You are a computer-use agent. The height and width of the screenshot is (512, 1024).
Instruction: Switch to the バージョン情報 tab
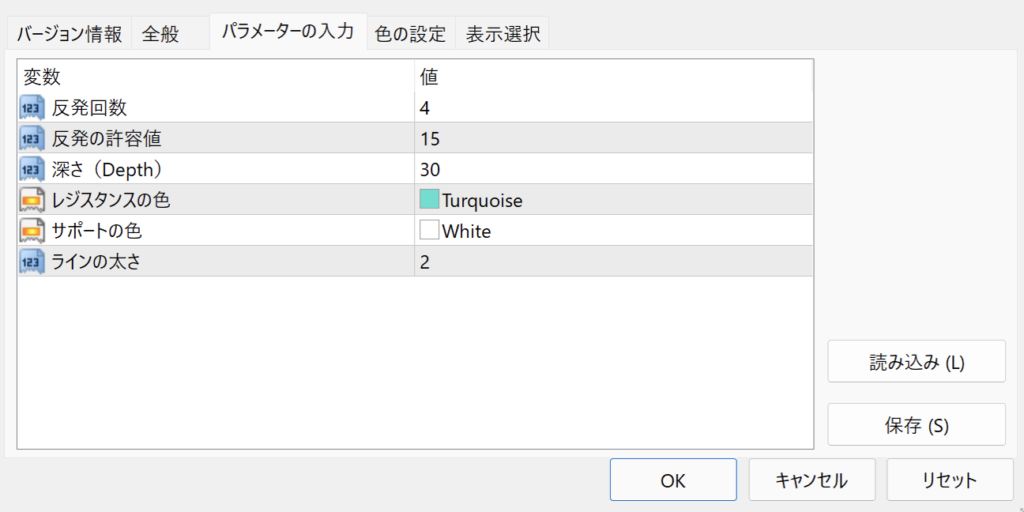(x=69, y=34)
